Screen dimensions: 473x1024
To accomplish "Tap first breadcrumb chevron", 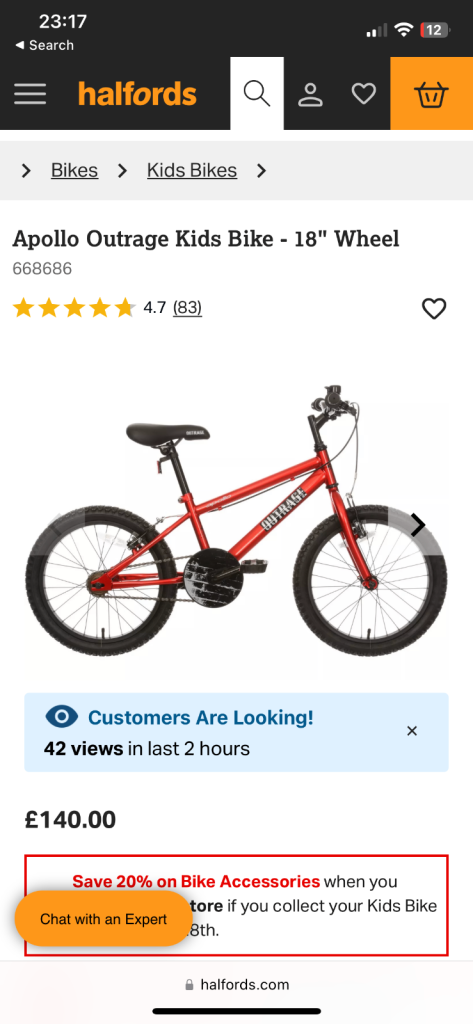I will 26,171.
